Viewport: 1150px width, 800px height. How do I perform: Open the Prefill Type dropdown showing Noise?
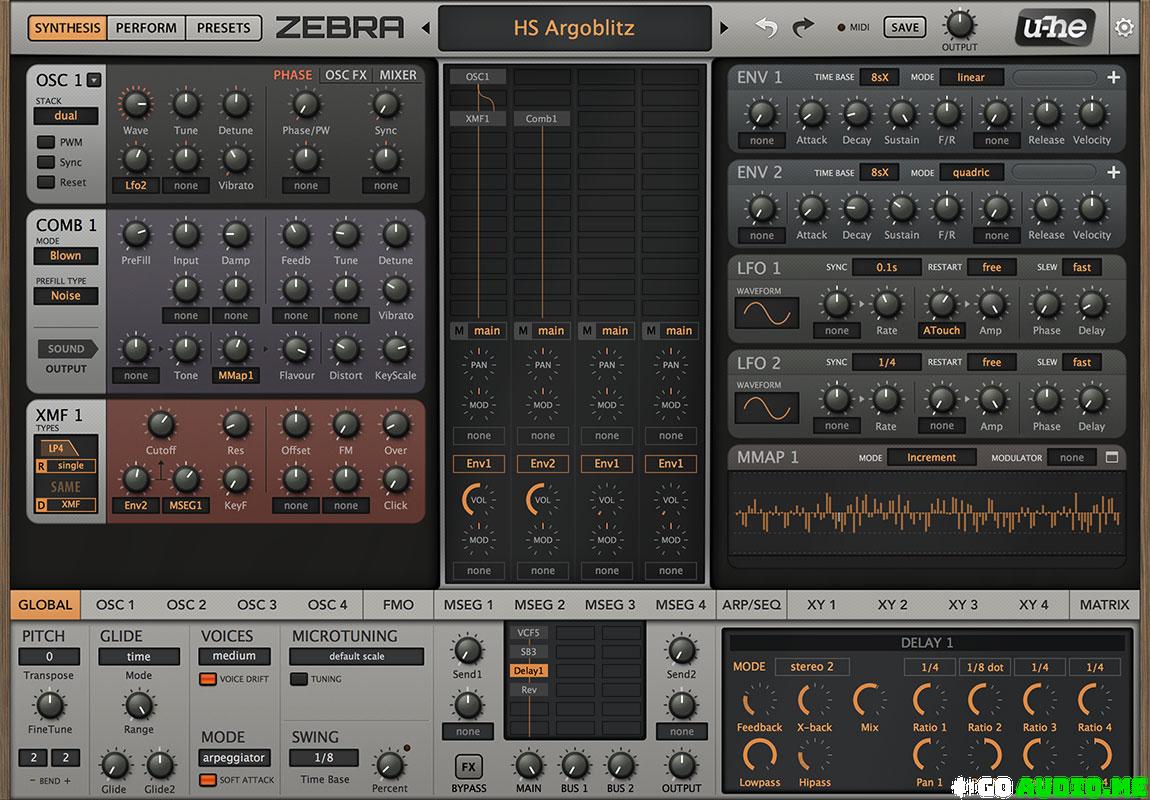[x=66, y=296]
